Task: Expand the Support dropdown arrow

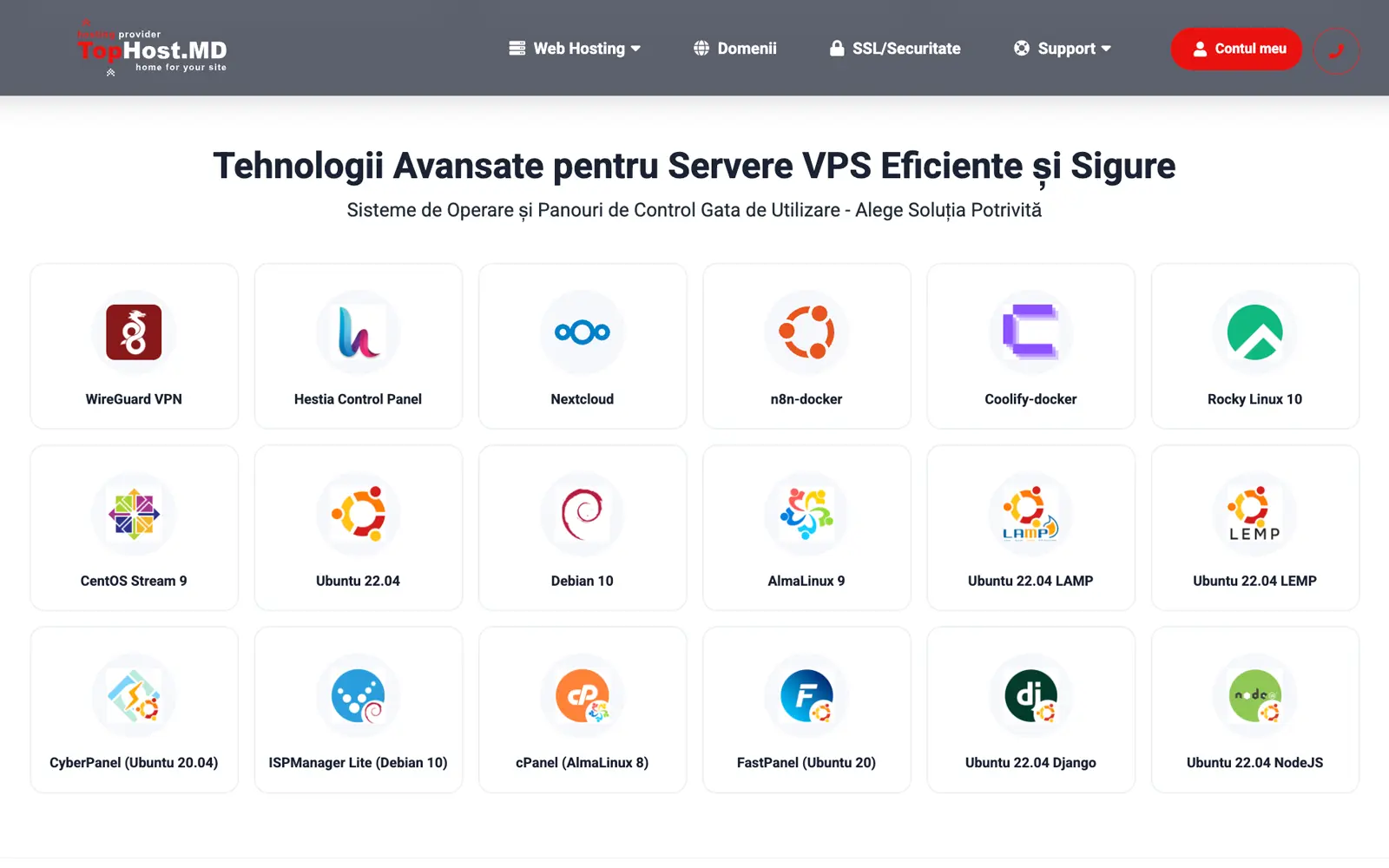Action: [x=1106, y=49]
